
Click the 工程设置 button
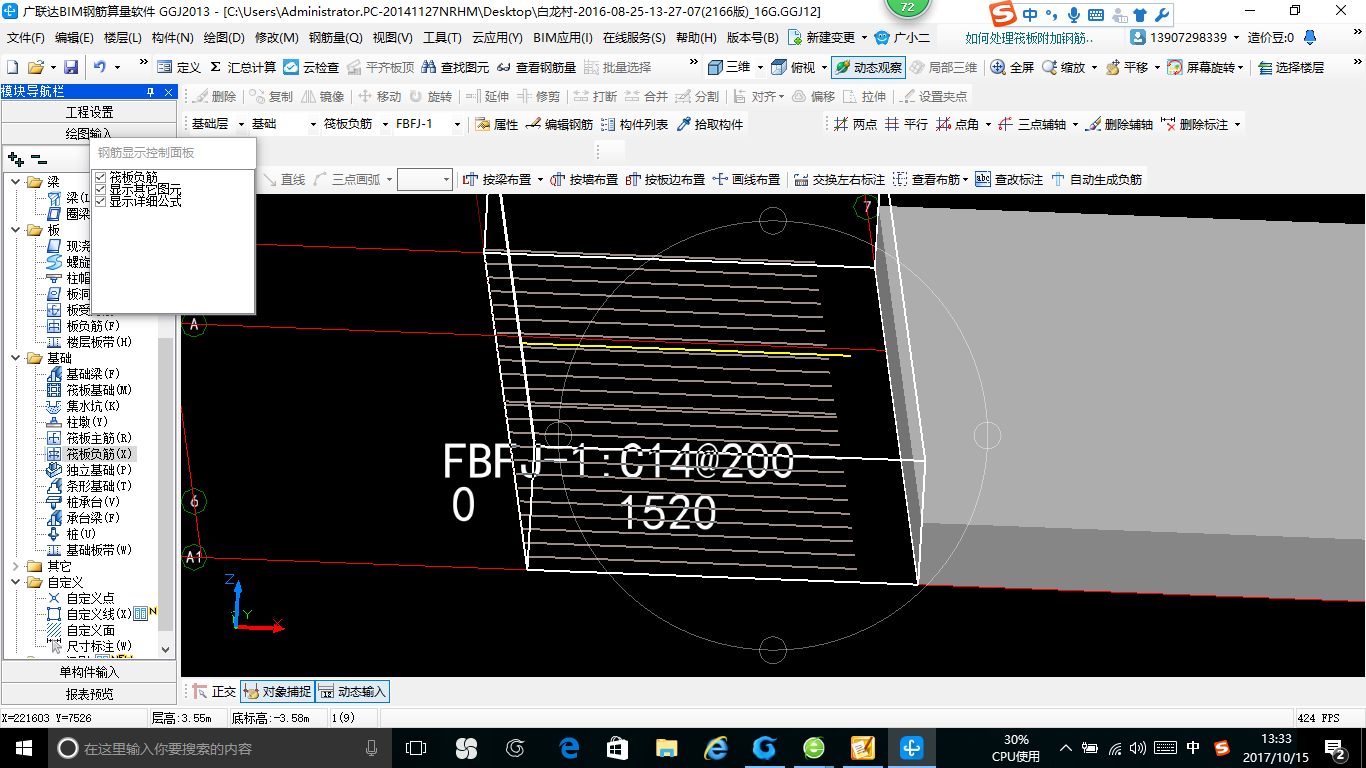(x=89, y=112)
